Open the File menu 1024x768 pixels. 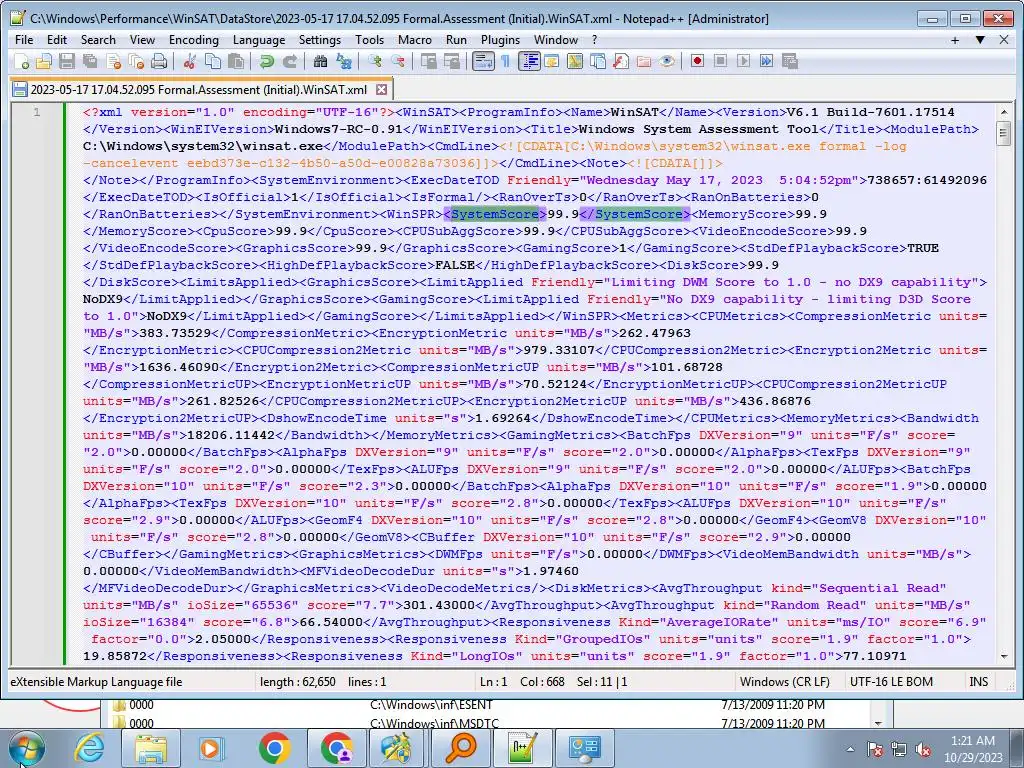coord(24,40)
